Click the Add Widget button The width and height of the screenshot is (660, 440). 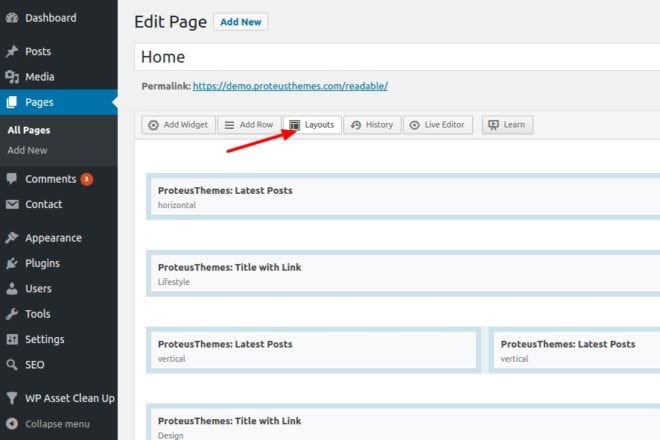click(x=178, y=125)
